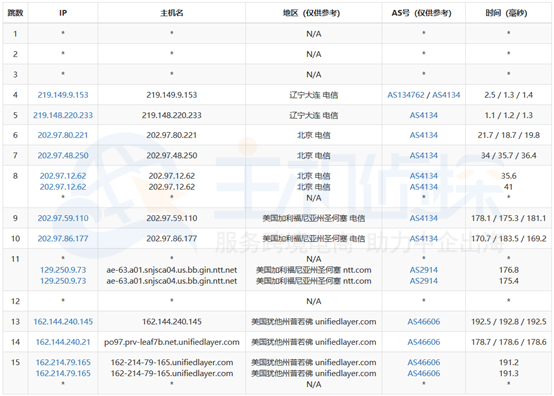Open AS4134 link in hop 9 row
Image resolution: width=554 pixels, height=396 pixels.
pyautogui.click(x=424, y=218)
